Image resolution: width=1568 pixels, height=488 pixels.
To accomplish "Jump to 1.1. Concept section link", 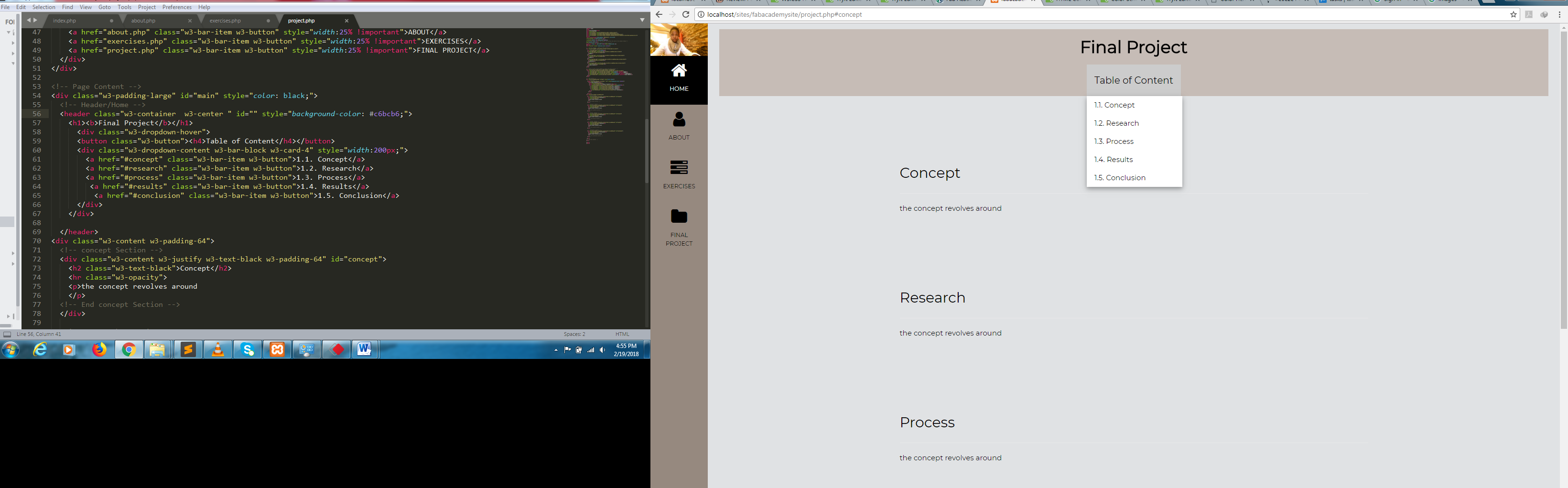I will pyautogui.click(x=1134, y=105).
